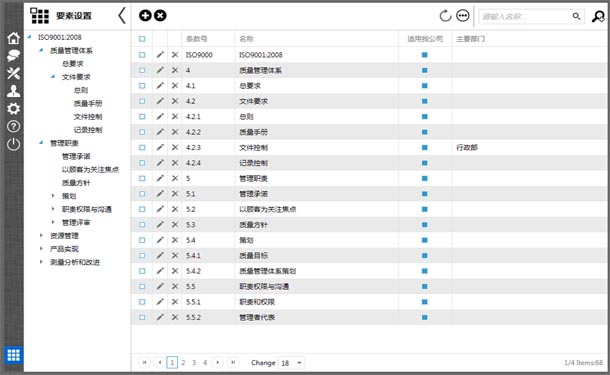Expand the 职责权限与沟通 tree node
The image size is (610, 375).
tap(53, 209)
